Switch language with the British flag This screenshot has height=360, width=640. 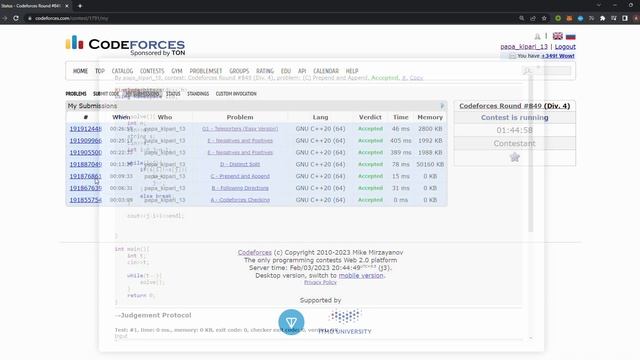(x=558, y=36)
